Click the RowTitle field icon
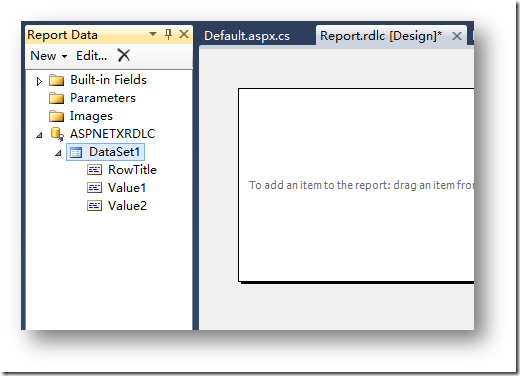520x376 pixels. (x=94, y=170)
